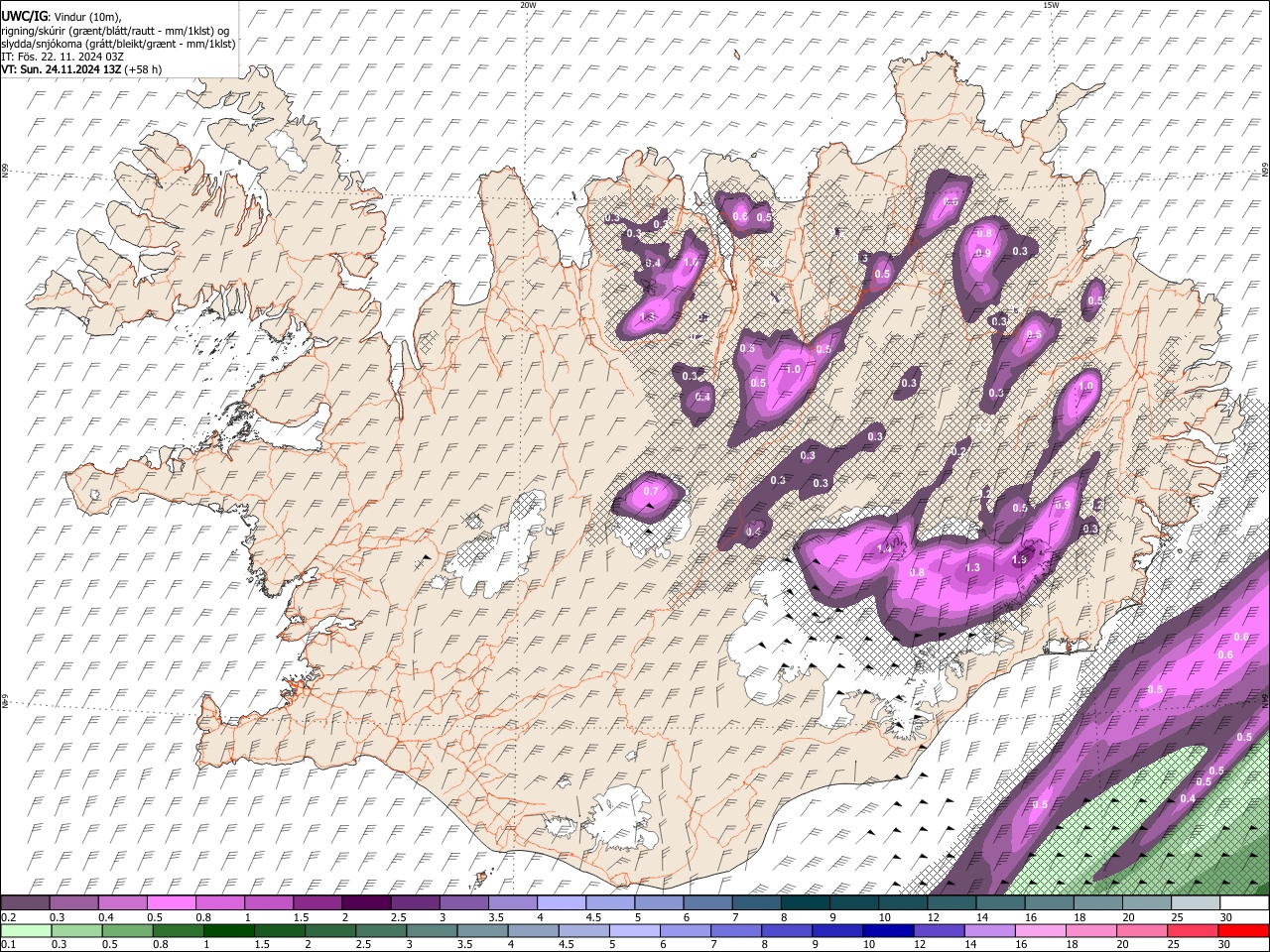Click the palest green 0.1 rain legend swatch
This screenshot has width=1270, height=952.
coord(26,930)
